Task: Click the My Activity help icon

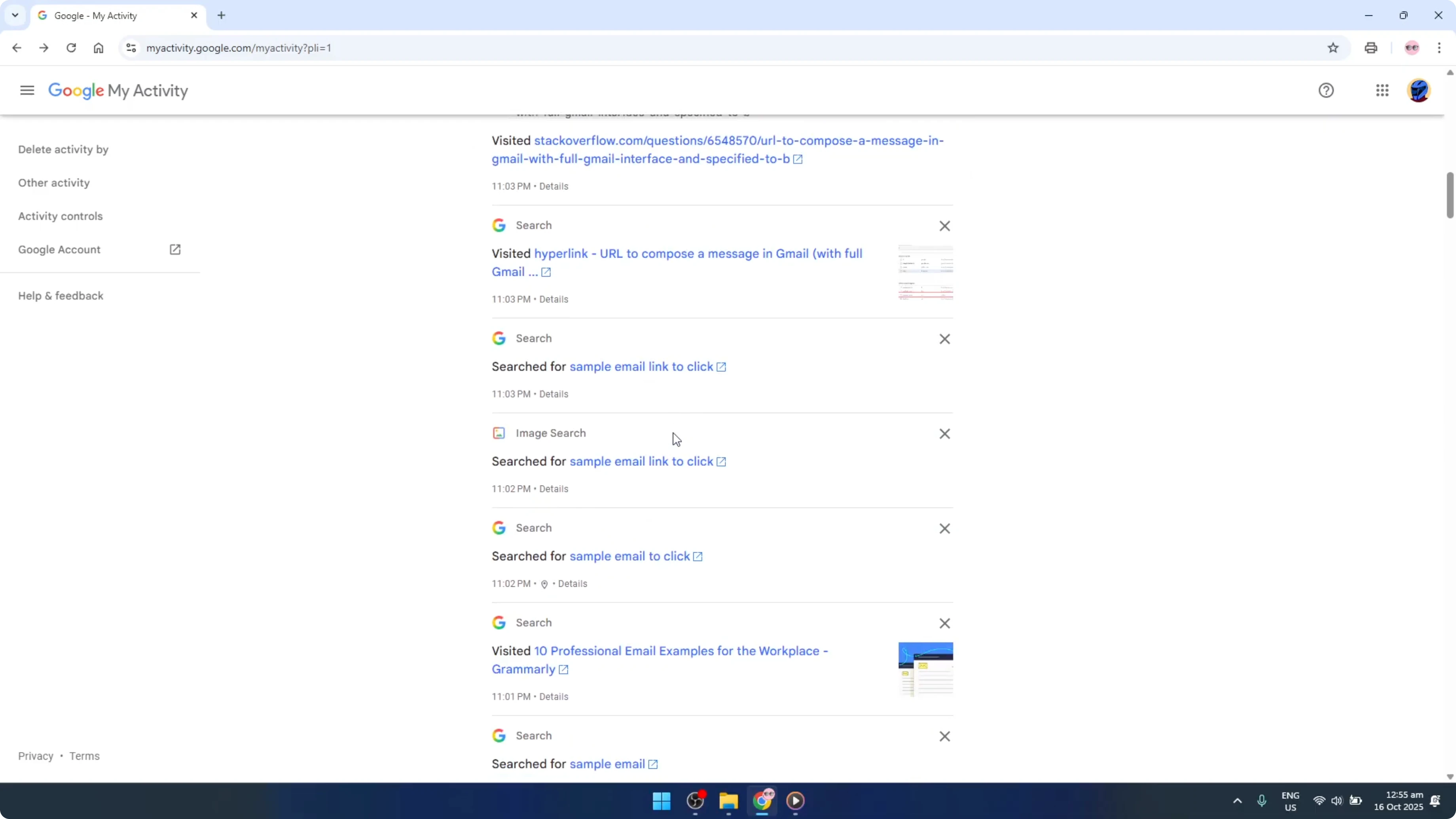Action: 1327,90
